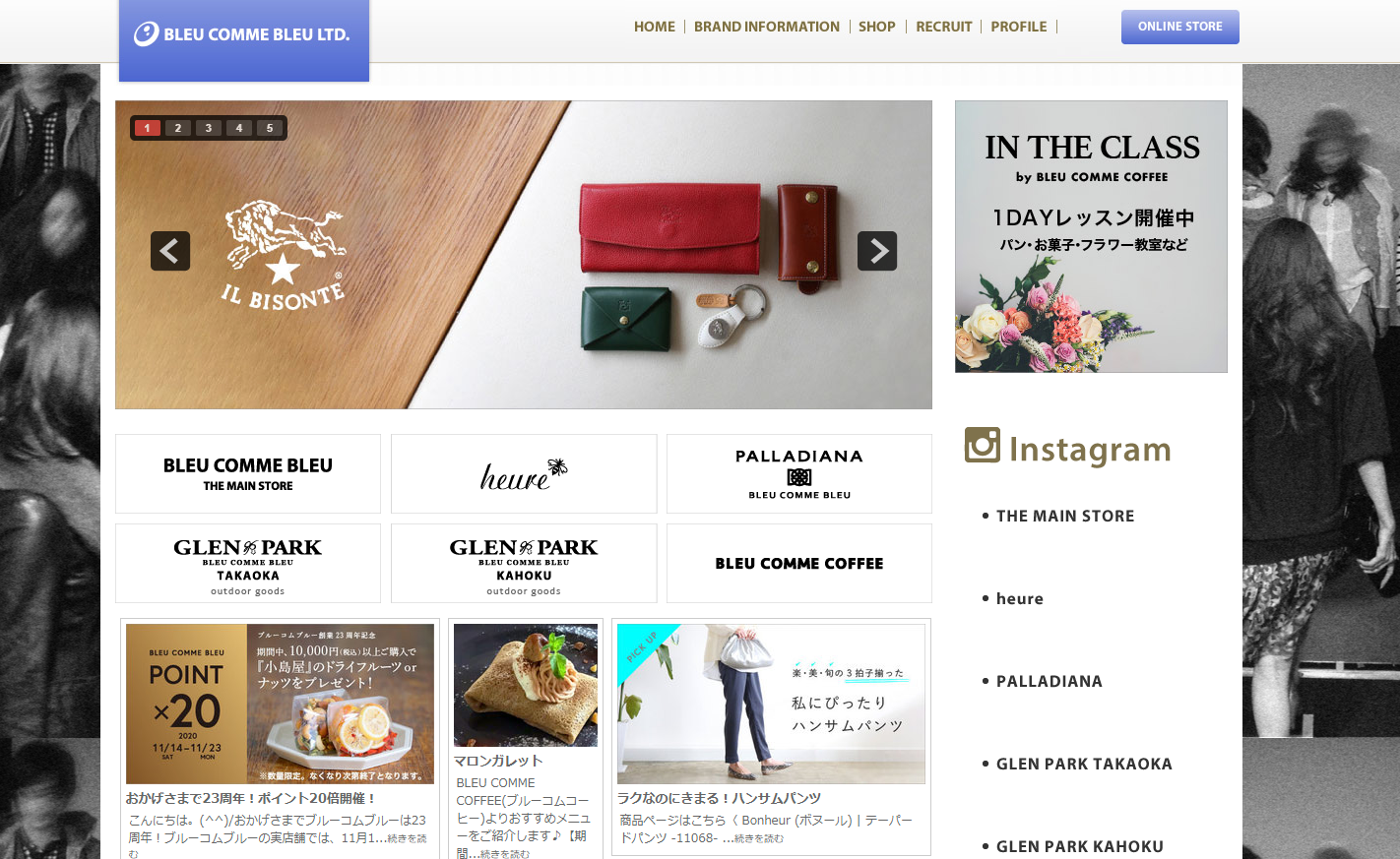The image size is (1400, 859).
Task: Select slide 2 in the carousel pager
Action: [x=178, y=128]
